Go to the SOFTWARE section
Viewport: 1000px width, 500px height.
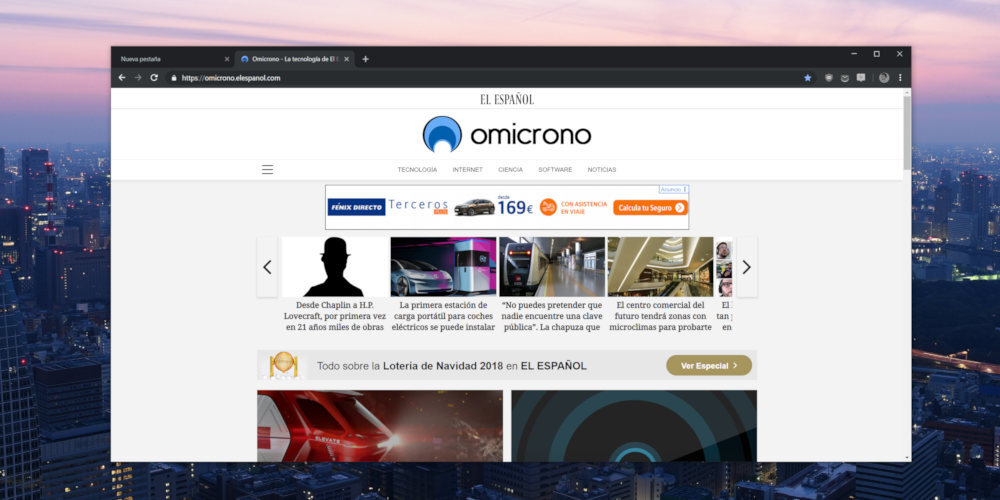click(x=555, y=170)
